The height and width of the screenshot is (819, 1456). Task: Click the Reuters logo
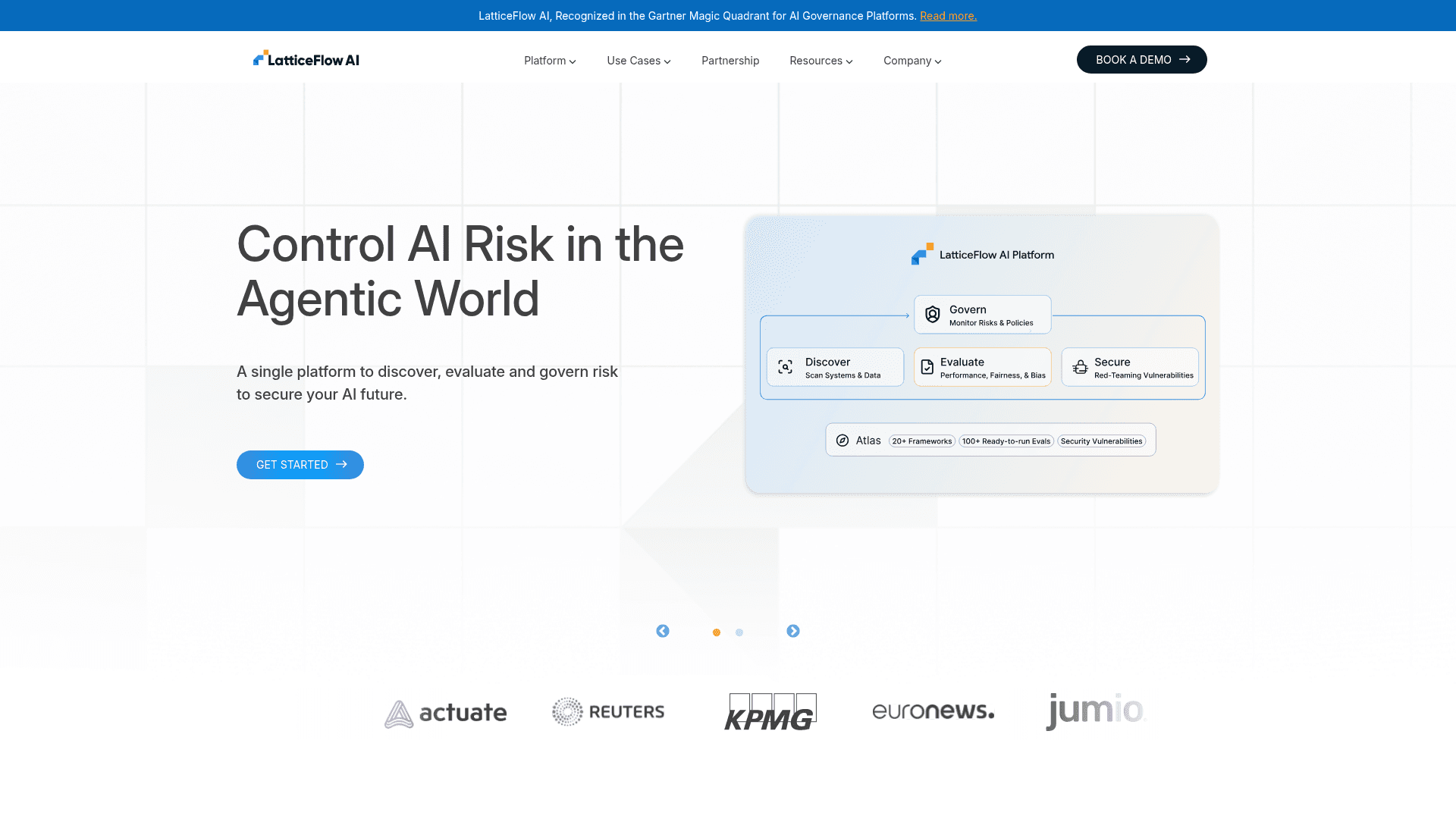point(608,711)
